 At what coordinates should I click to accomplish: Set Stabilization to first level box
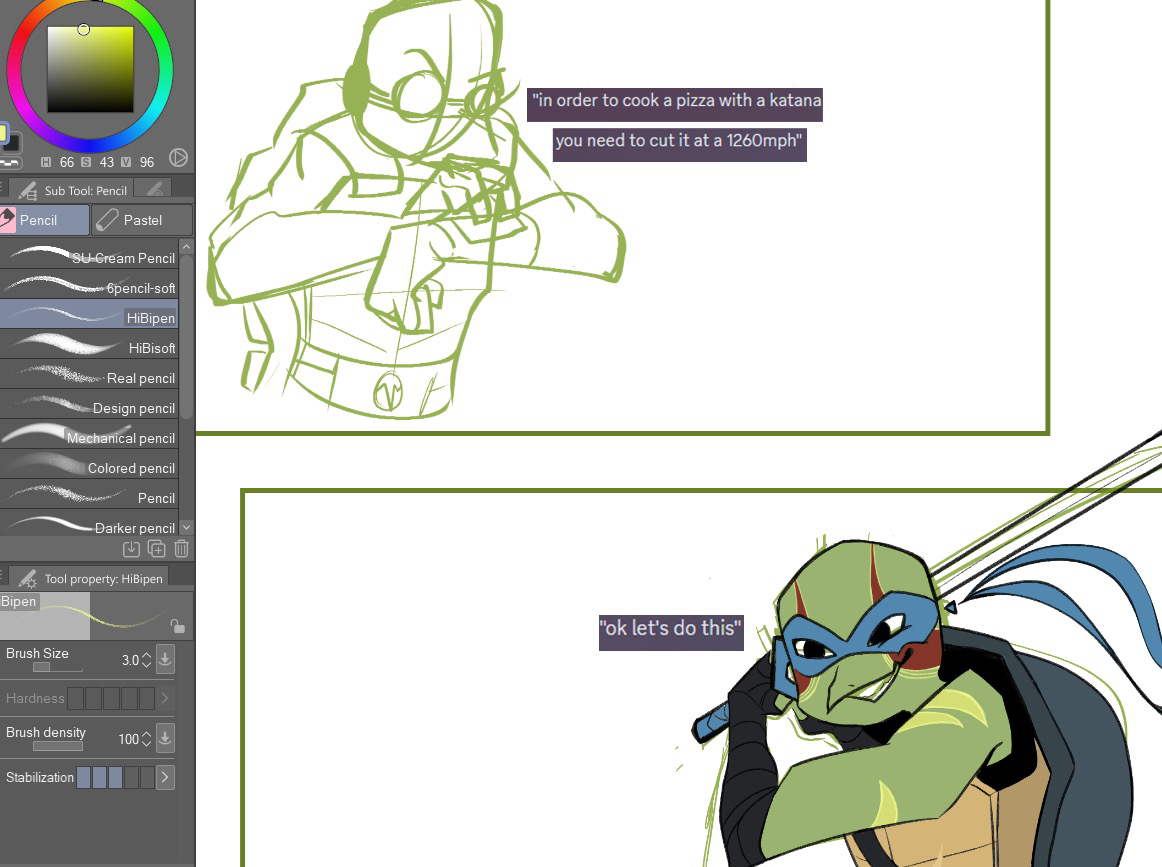pos(83,777)
